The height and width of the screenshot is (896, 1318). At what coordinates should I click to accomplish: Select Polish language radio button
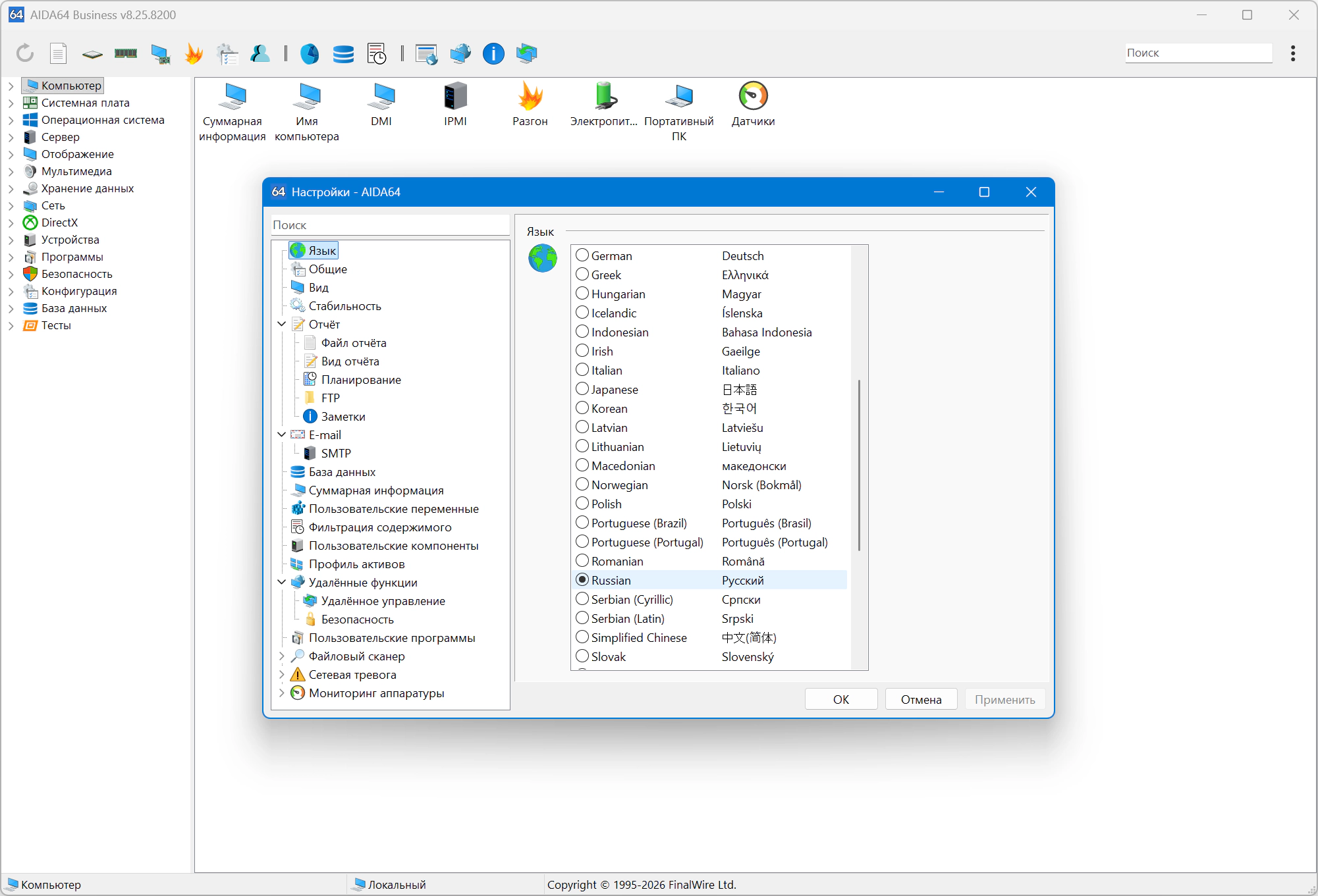582,504
